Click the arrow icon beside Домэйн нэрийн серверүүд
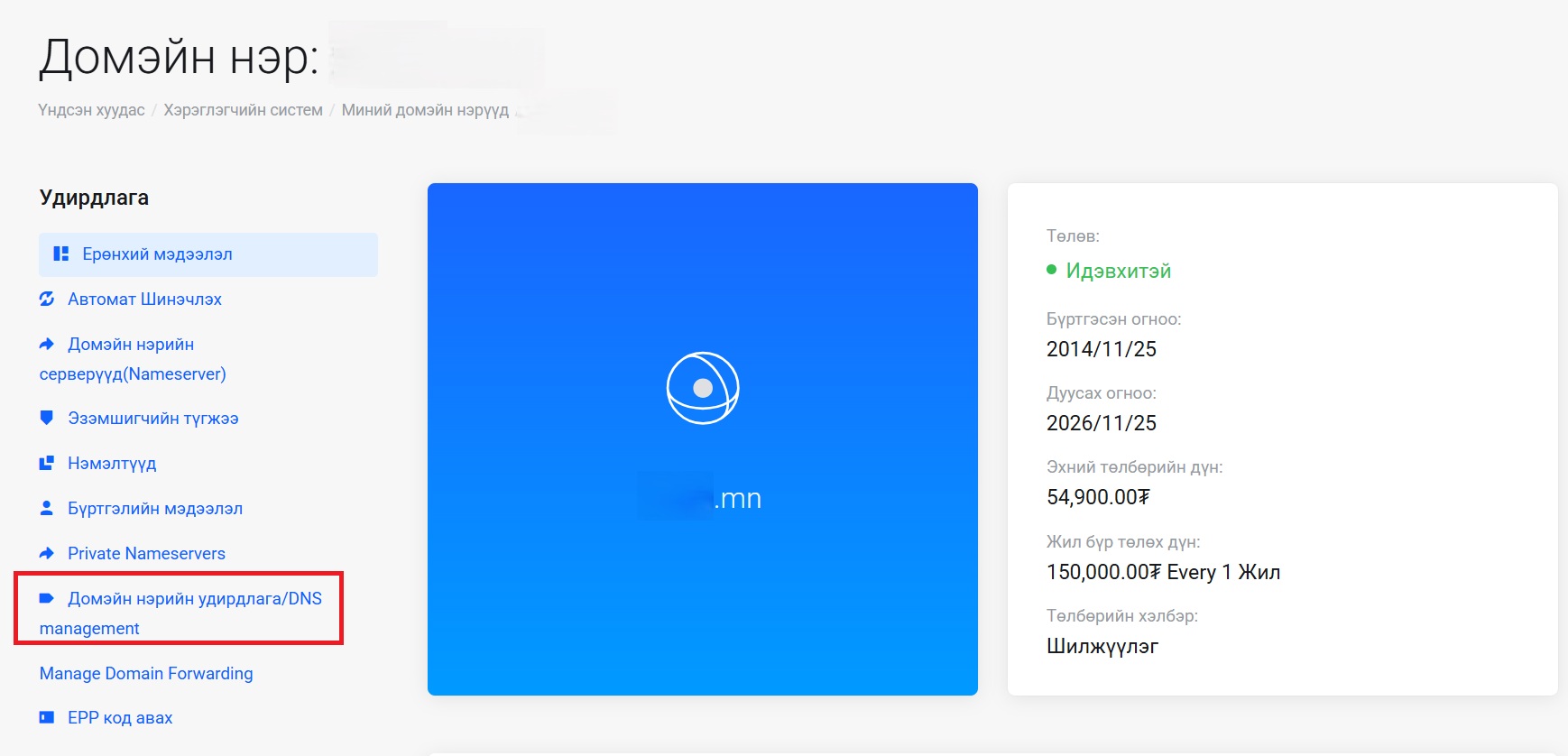 pyautogui.click(x=47, y=344)
